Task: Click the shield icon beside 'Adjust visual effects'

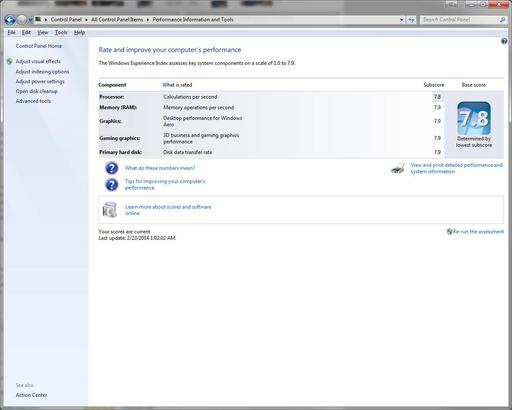Action: click(10, 61)
